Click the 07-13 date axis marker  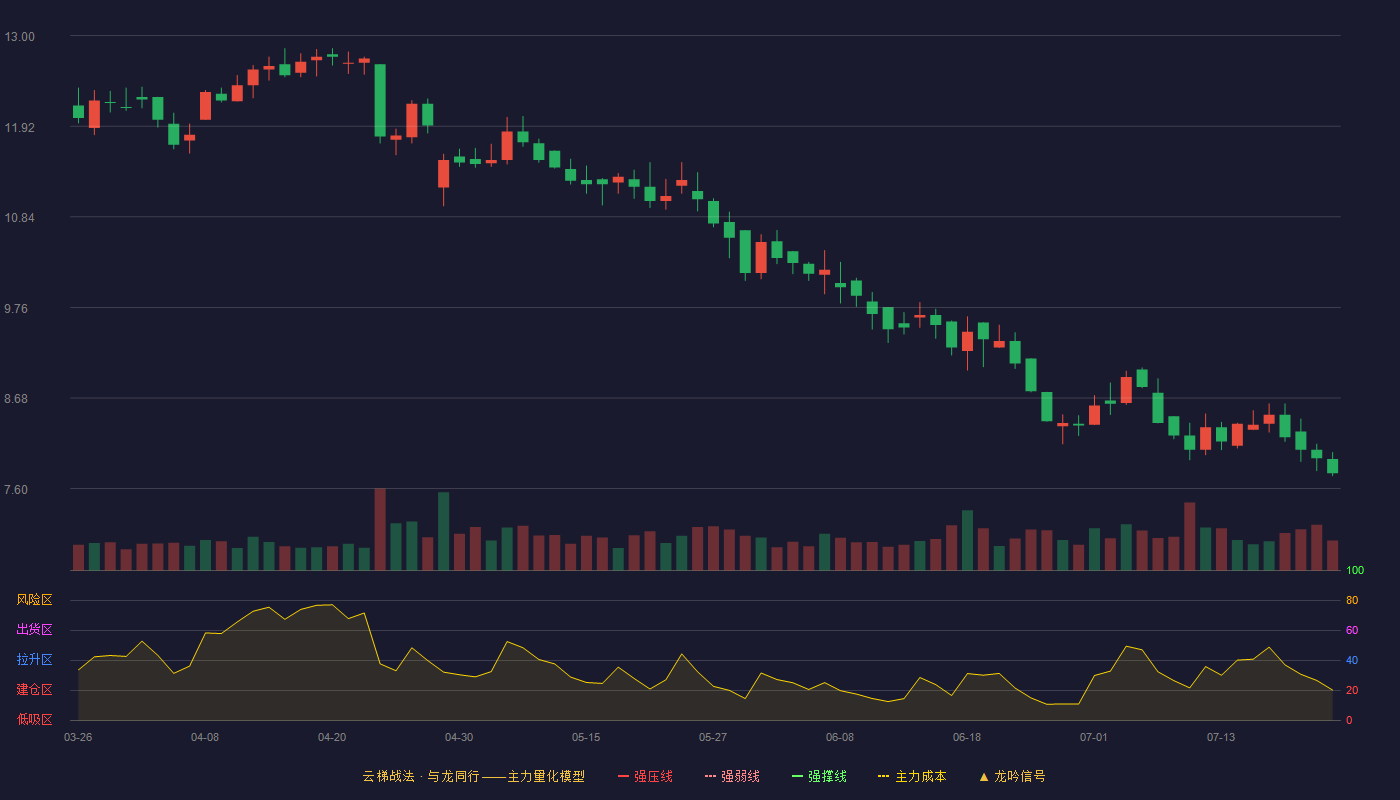click(x=1221, y=737)
